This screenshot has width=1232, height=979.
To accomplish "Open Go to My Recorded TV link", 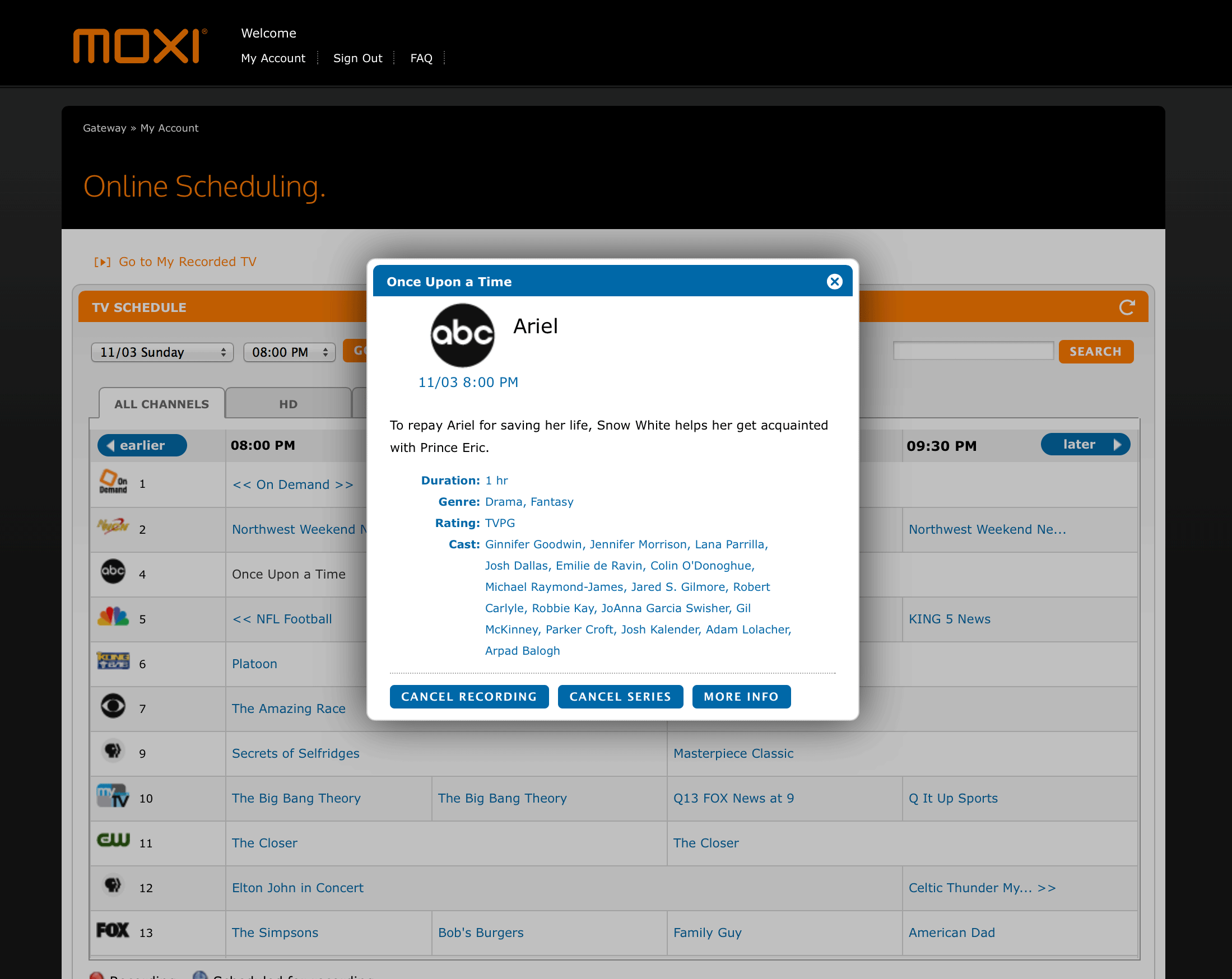I will click(x=187, y=262).
